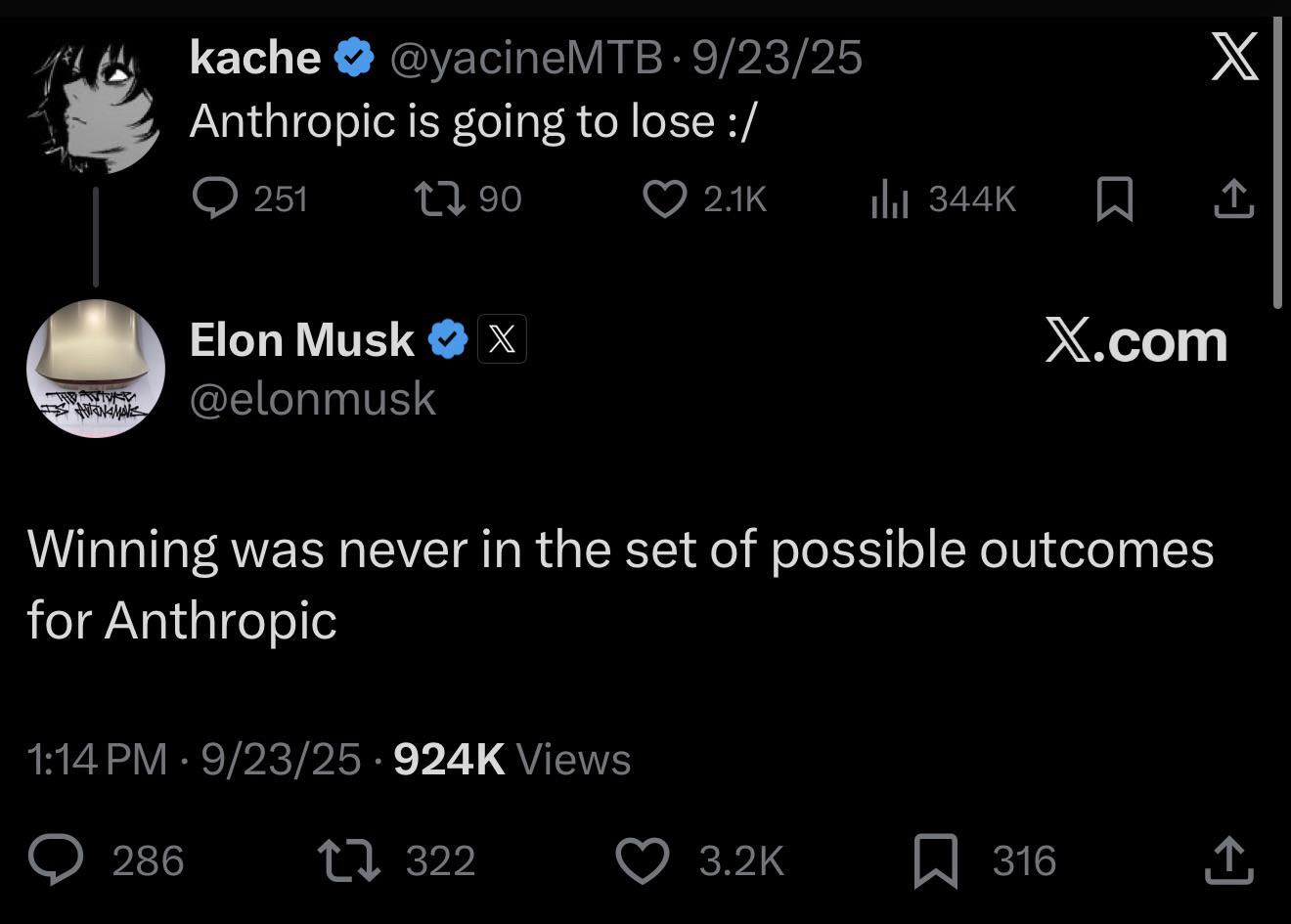1291x924 pixels.
Task: Bookmark kache's post
Action: point(1114,198)
